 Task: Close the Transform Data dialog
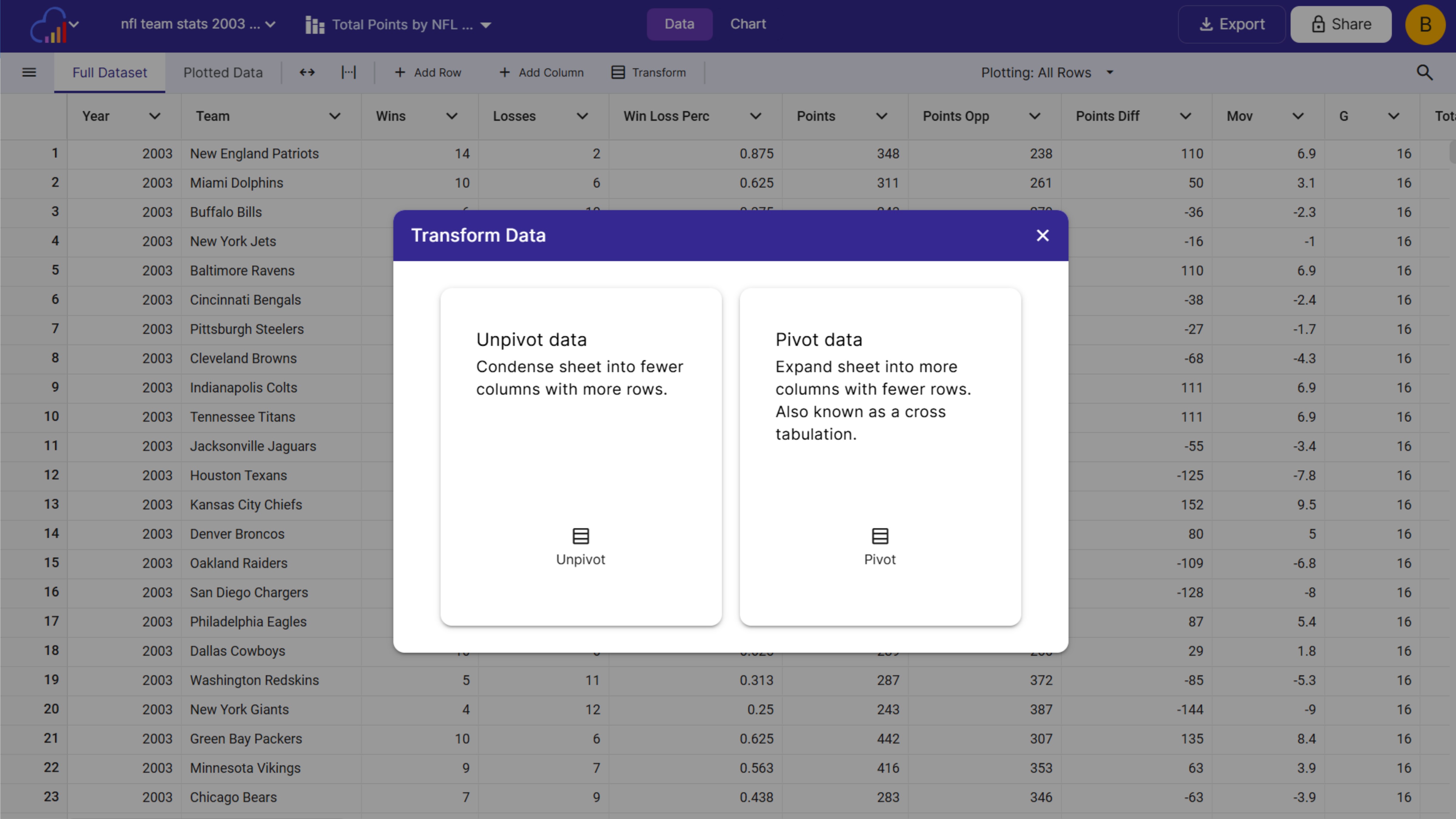(x=1042, y=236)
